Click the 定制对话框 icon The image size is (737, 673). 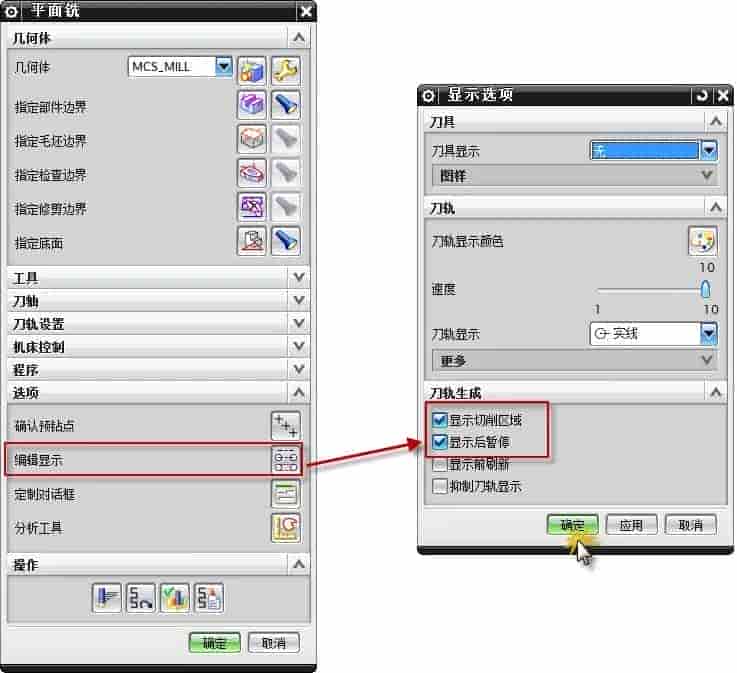(x=286, y=493)
